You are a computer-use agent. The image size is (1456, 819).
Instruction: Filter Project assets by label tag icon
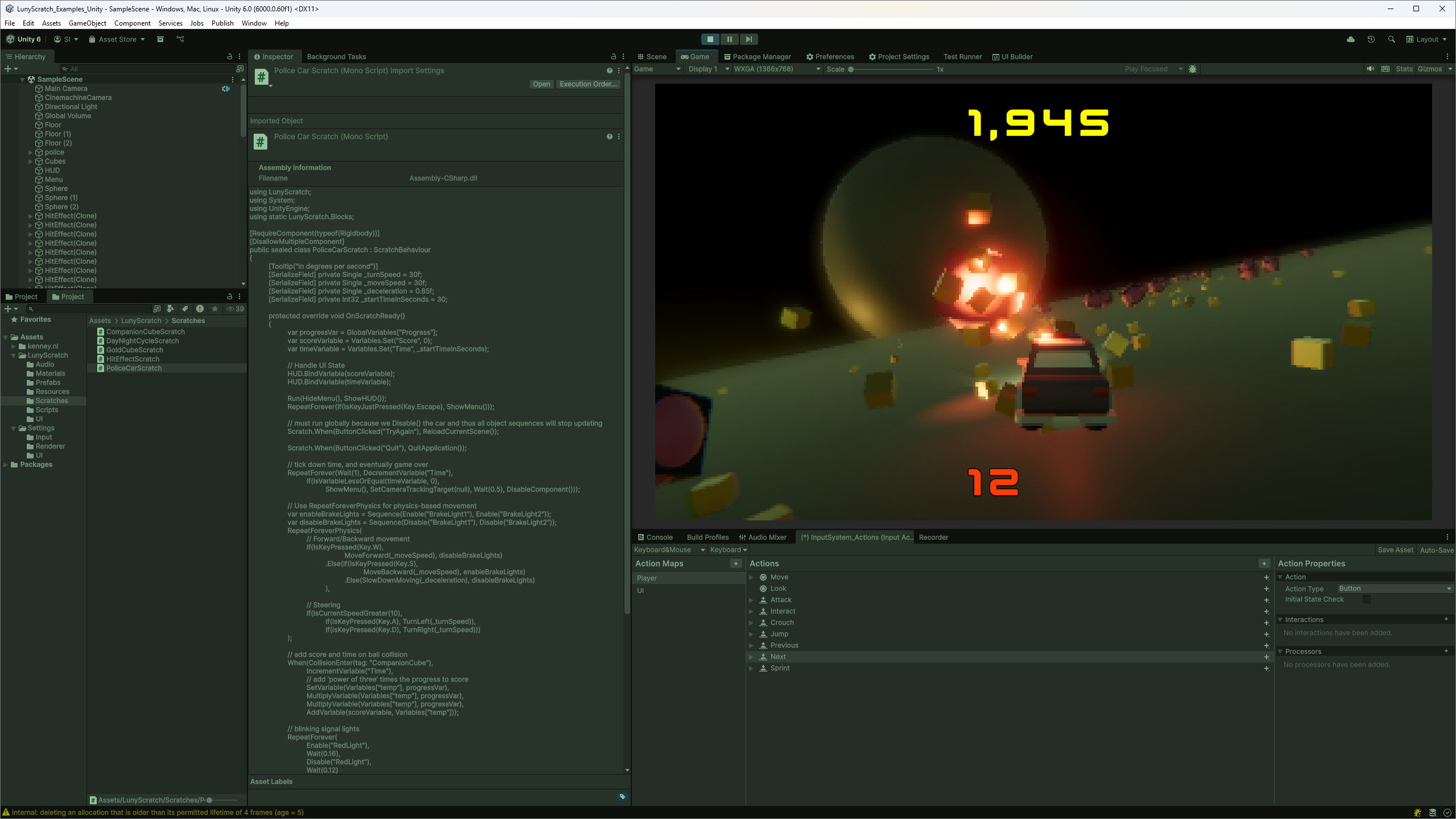[x=185, y=309]
